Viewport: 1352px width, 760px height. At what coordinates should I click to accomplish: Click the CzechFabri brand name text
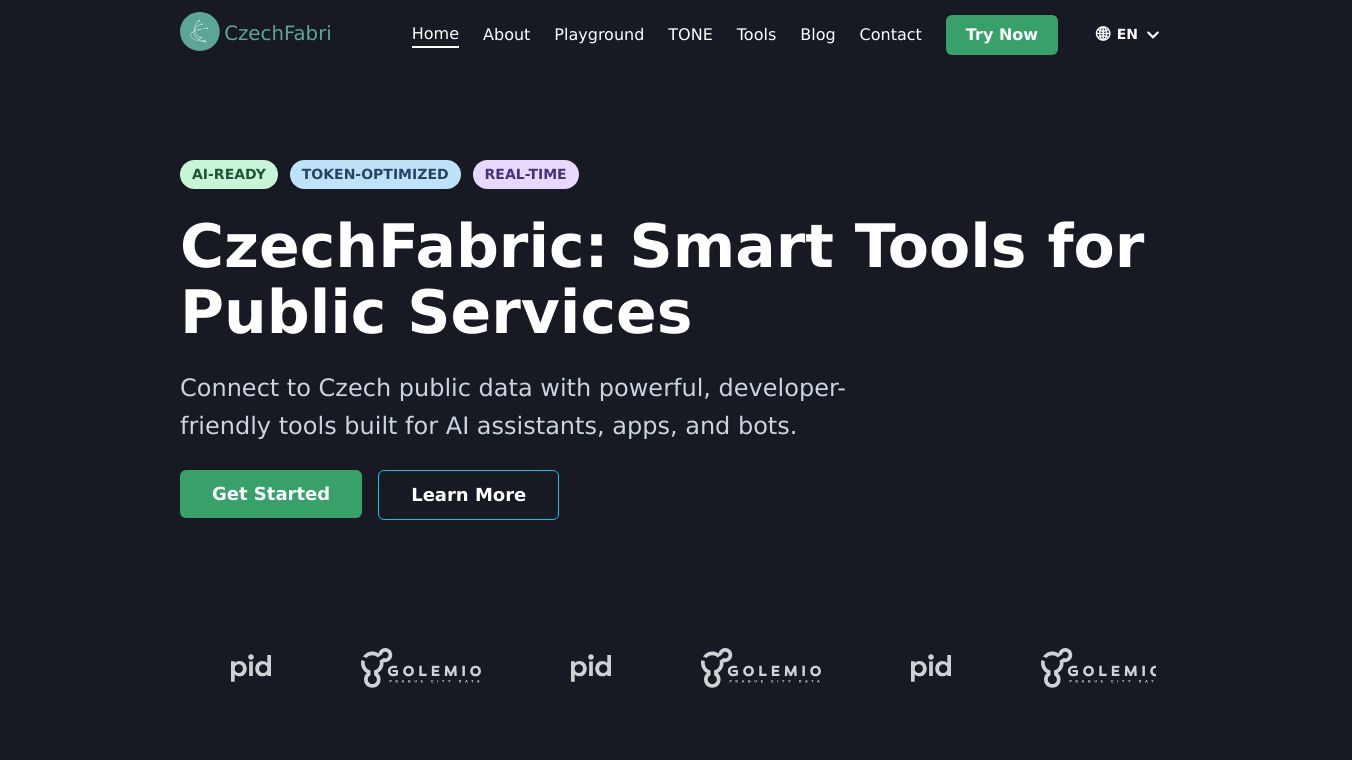click(278, 33)
